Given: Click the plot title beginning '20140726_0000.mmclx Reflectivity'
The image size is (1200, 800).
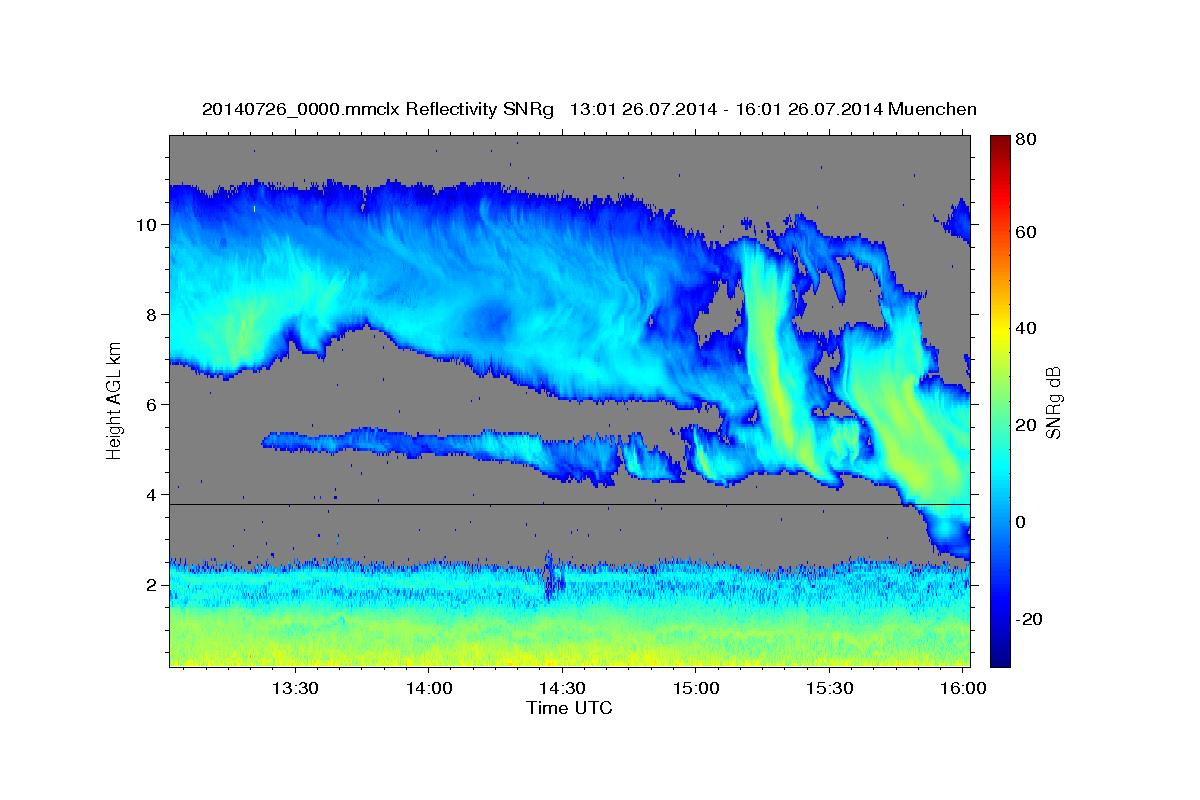Looking at the screenshot, I should click(589, 109).
